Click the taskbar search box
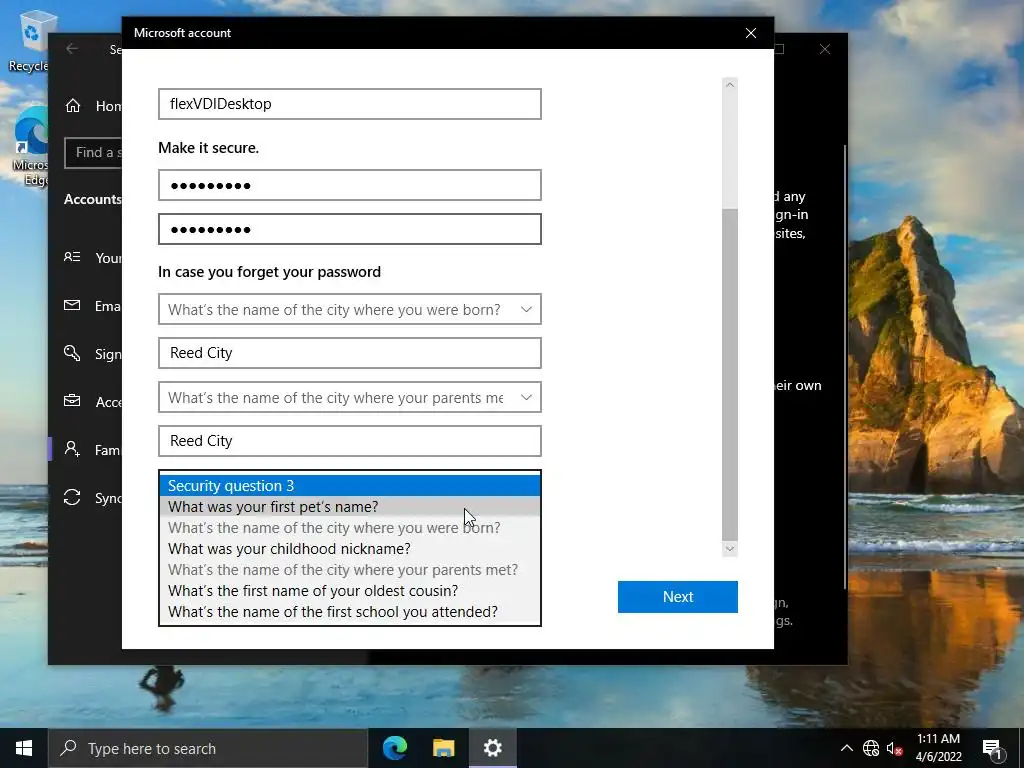1024x768 pixels. (x=208, y=748)
